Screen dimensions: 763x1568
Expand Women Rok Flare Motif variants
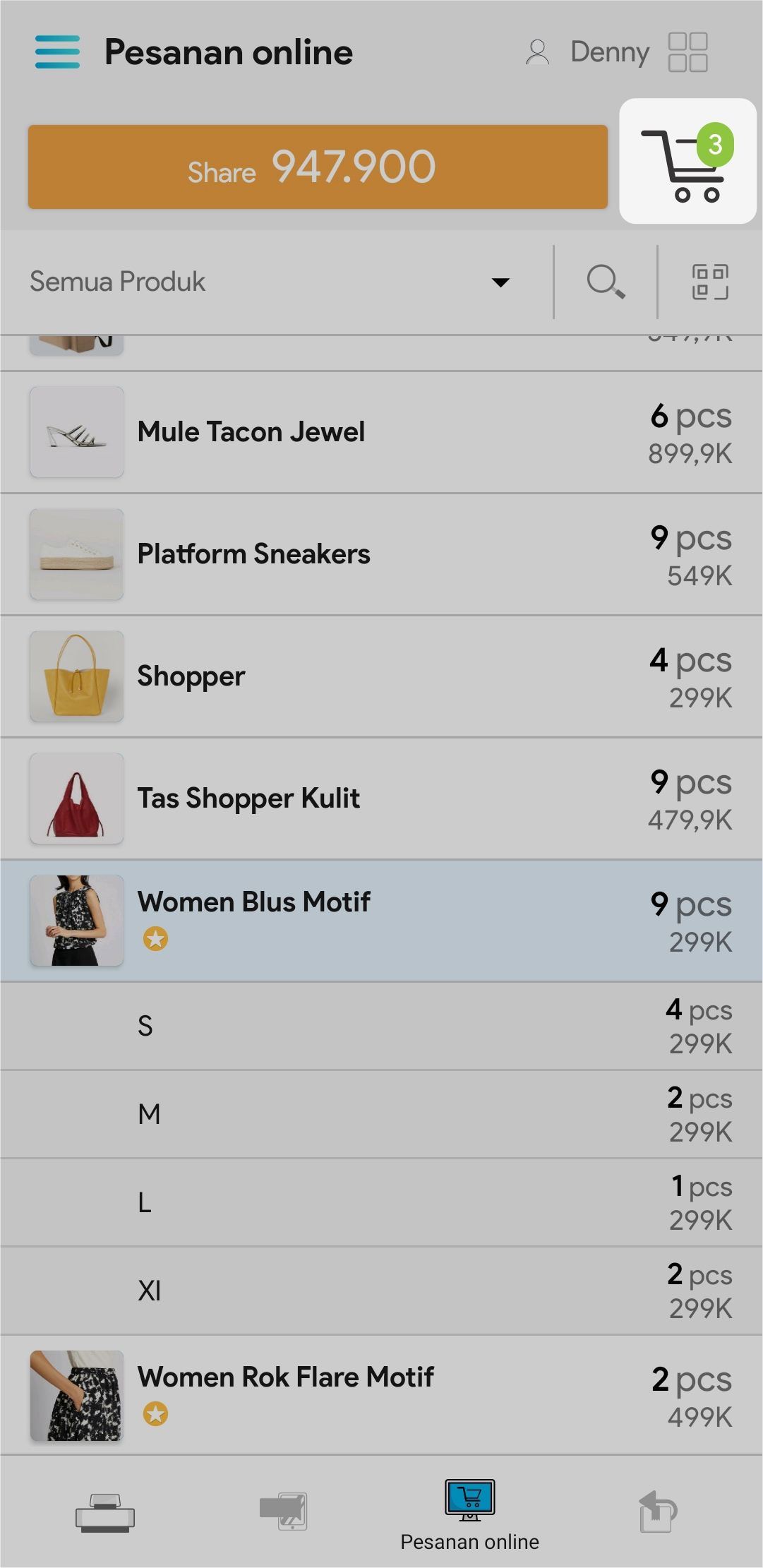(x=381, y=1395)
